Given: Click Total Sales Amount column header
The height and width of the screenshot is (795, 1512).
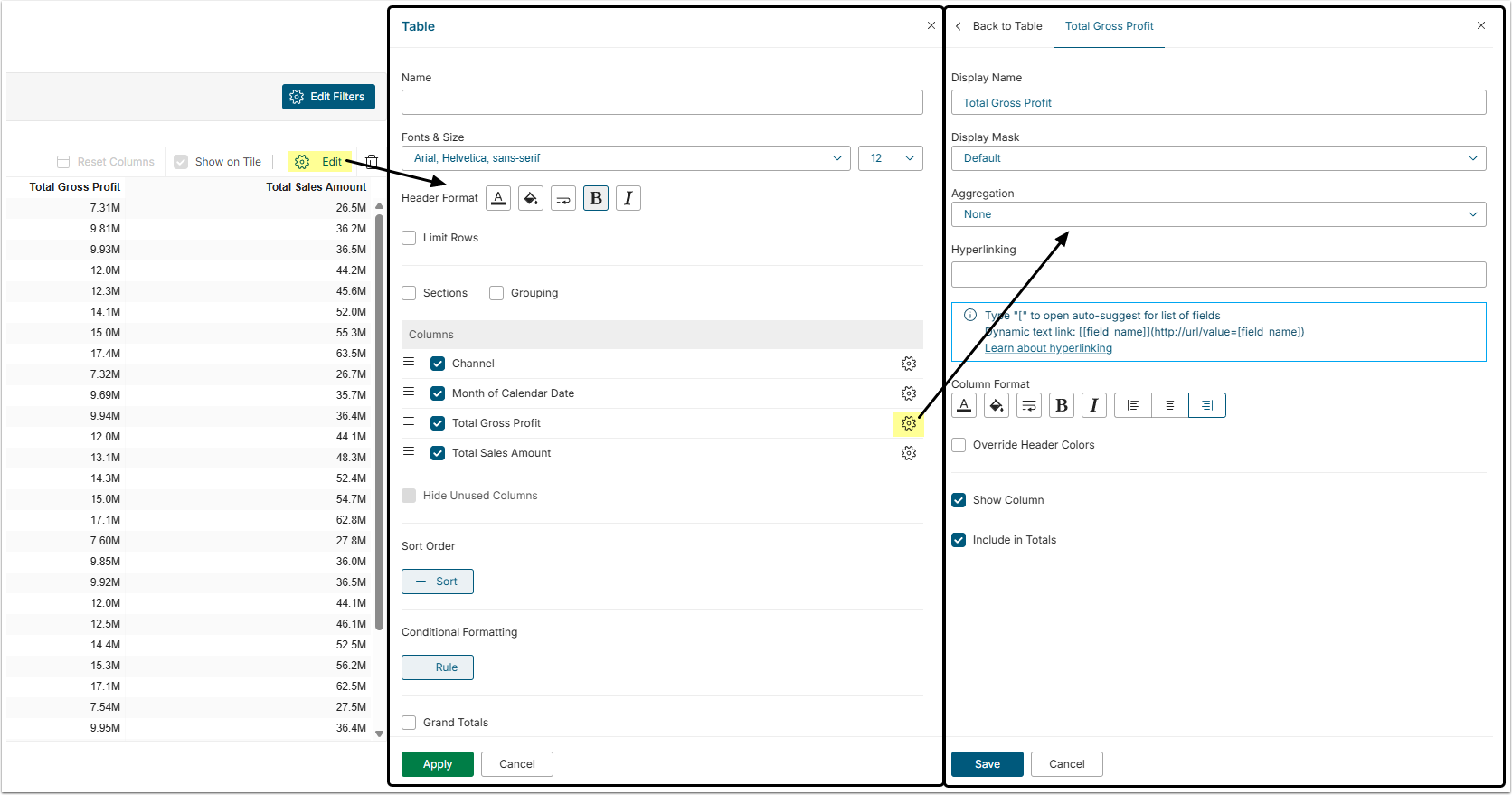Looking at the screenshot, I should point(317,187).
